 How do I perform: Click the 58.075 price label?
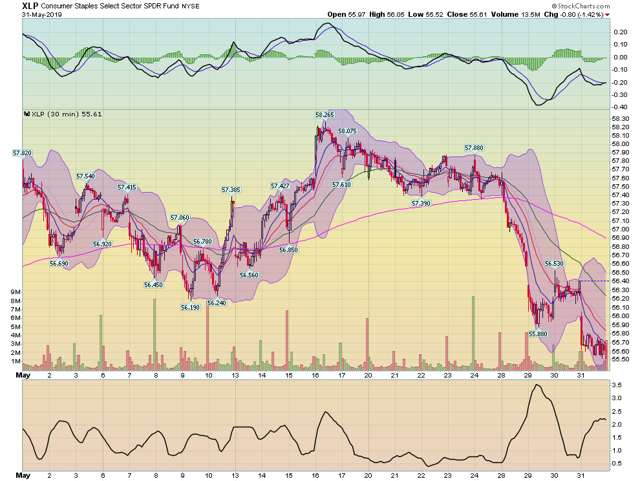tap(347, 131)
